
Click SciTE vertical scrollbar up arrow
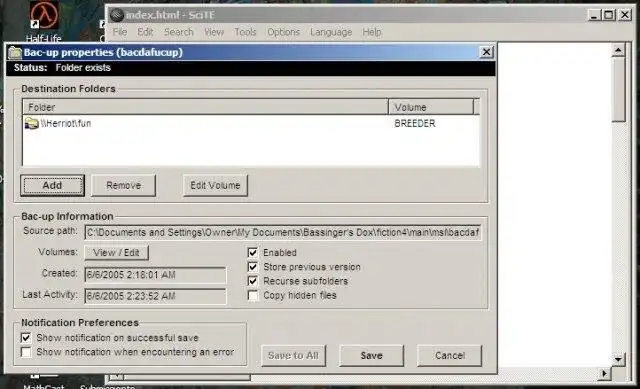pyautogui.click(x=618, y=50)
